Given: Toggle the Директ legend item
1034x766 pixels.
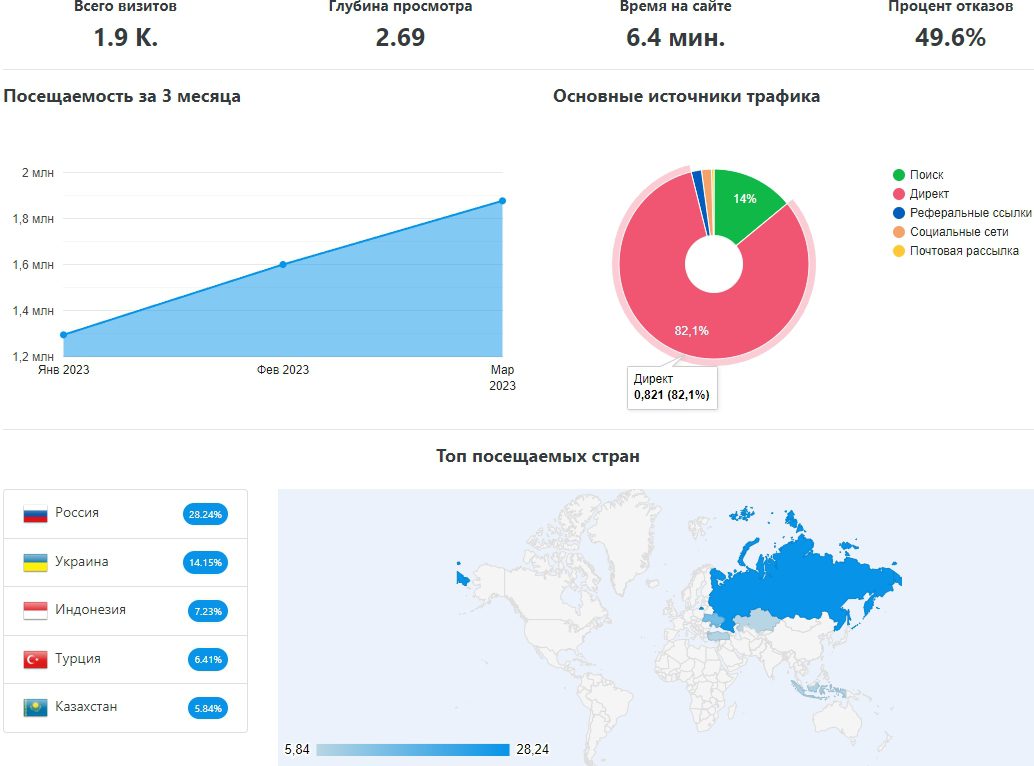Looking at the screenshot, I should coord(921,194).
